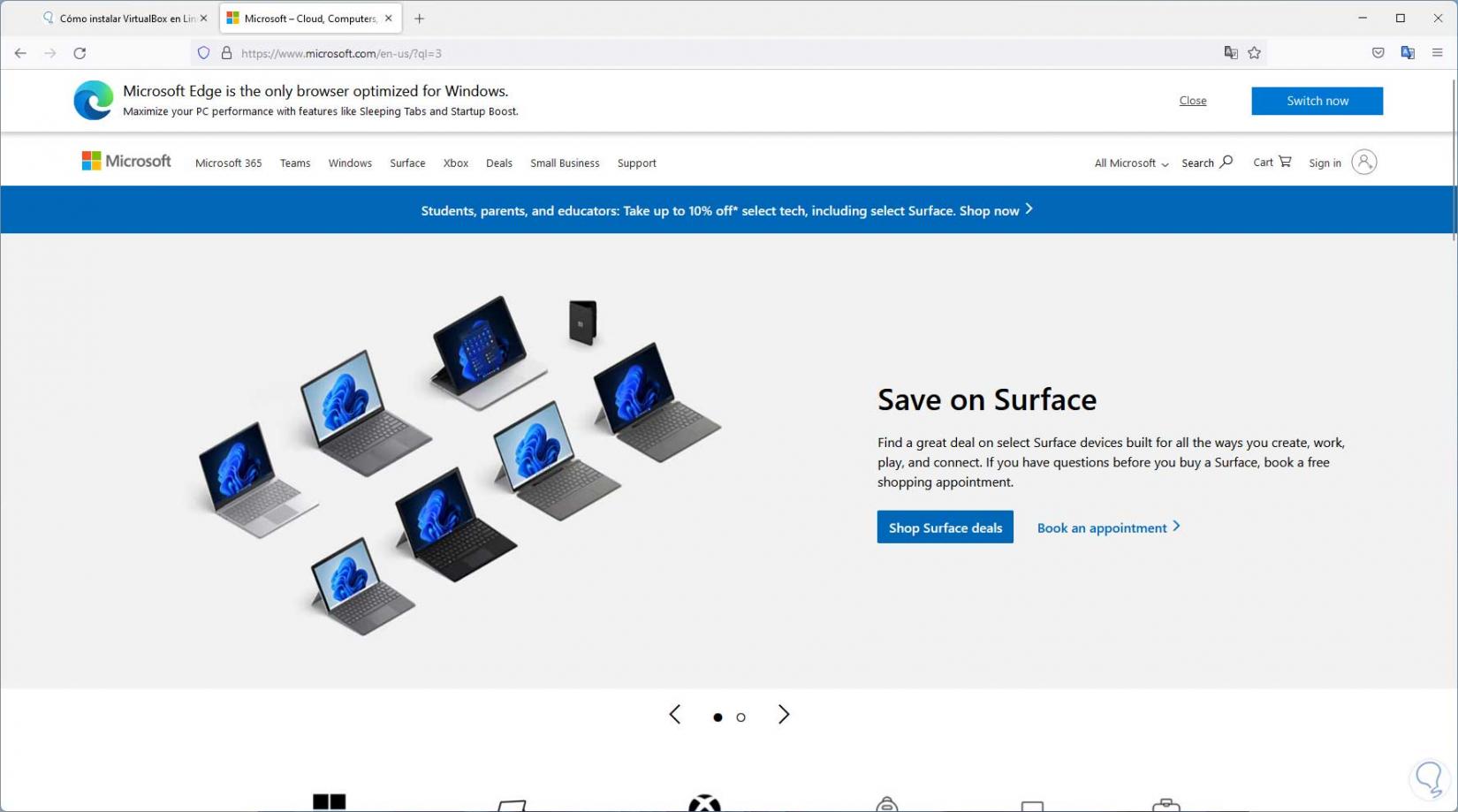The image size is (1458, 812).
Task: Follow the Book an appointment link
Action: (x=1109, y=527)
